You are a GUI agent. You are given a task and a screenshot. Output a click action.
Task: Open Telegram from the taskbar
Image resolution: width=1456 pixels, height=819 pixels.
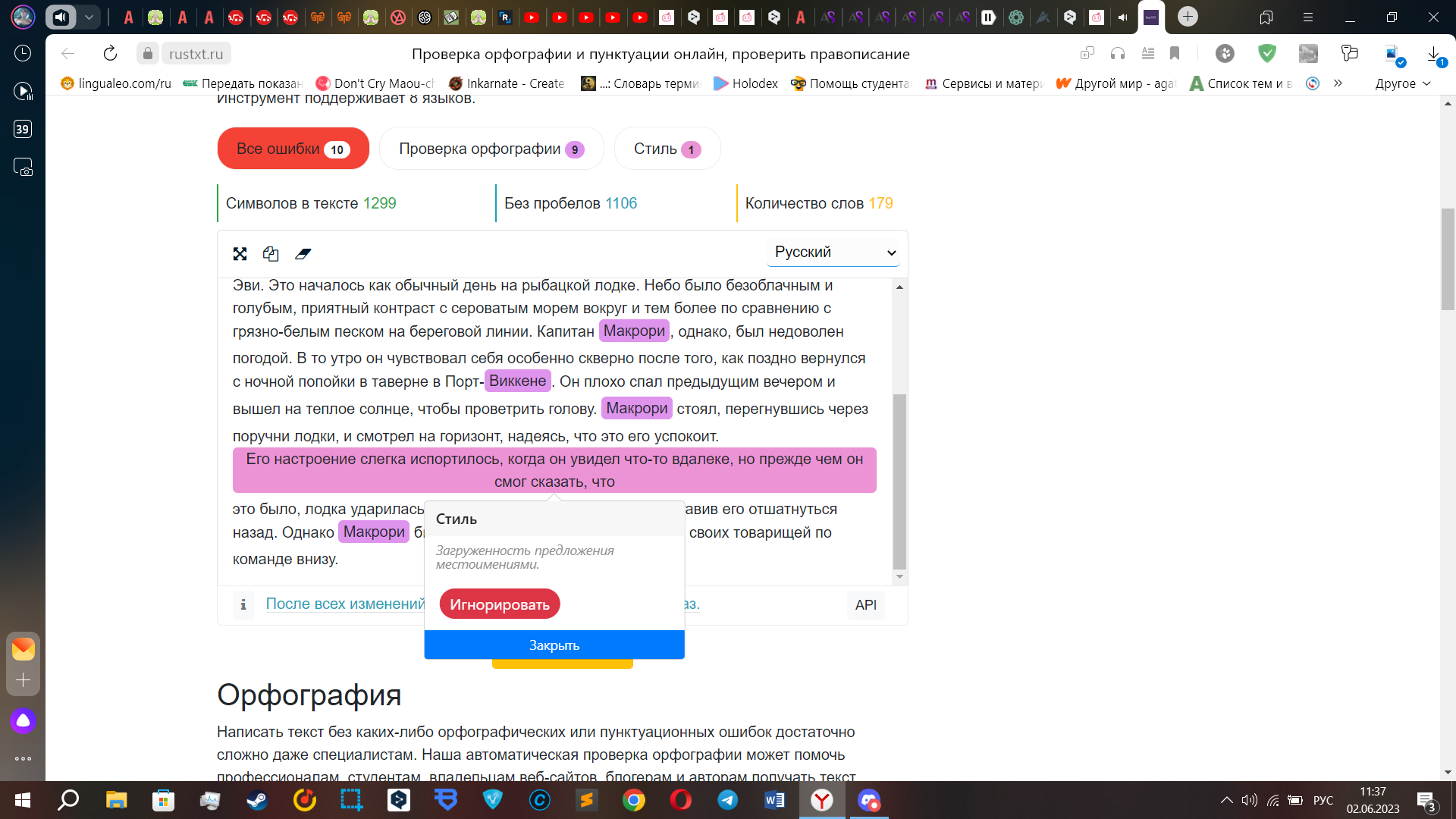pos(727,800)
